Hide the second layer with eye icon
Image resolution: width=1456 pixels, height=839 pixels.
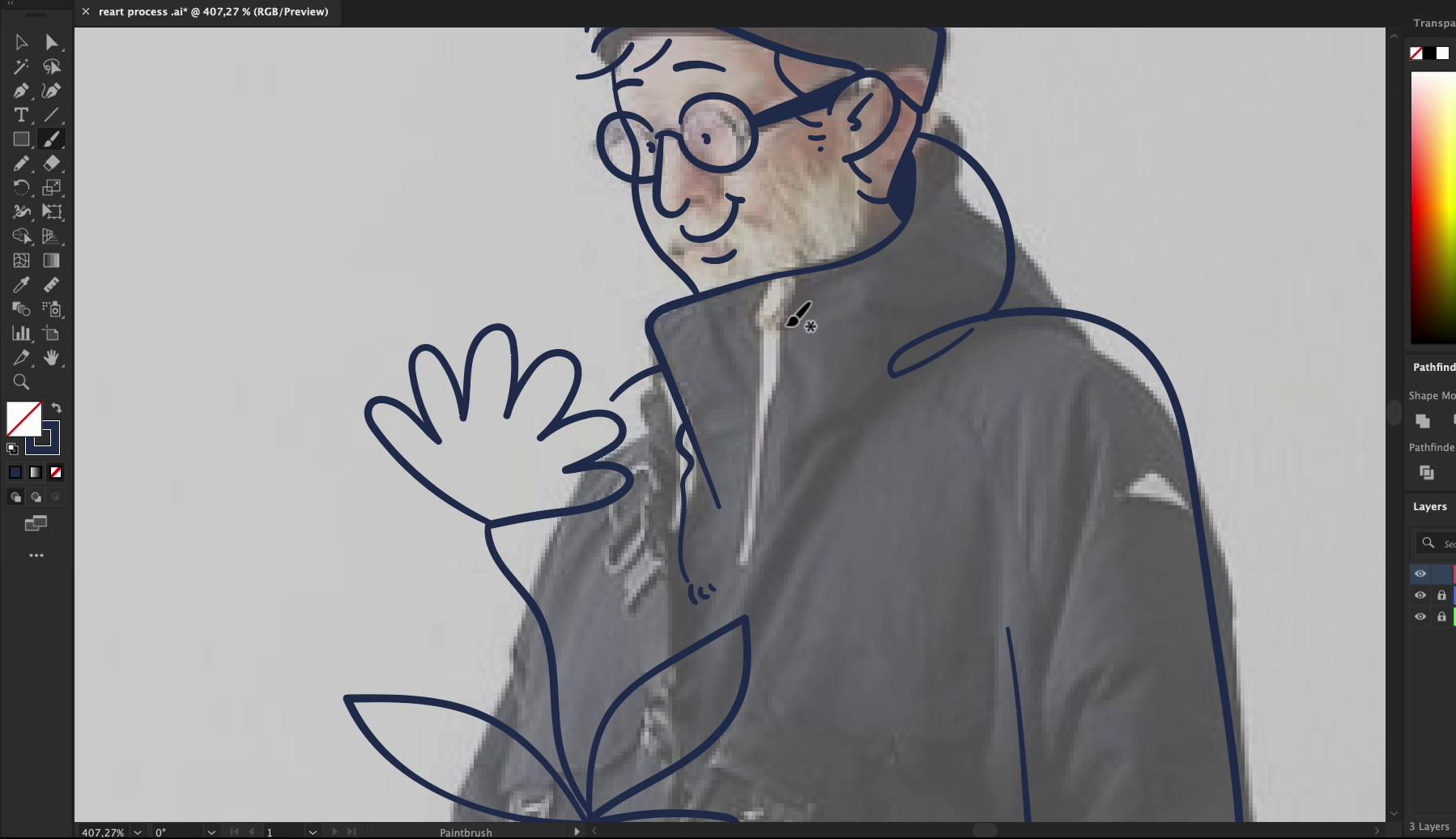(1420, 595)
